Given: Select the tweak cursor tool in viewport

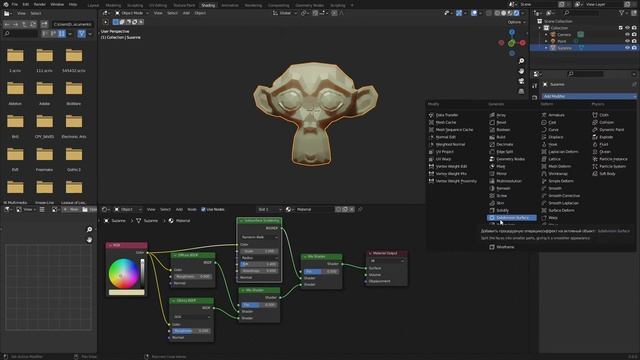Looking at the screenshot, I should pyautogui.click(x=106, y=22).
